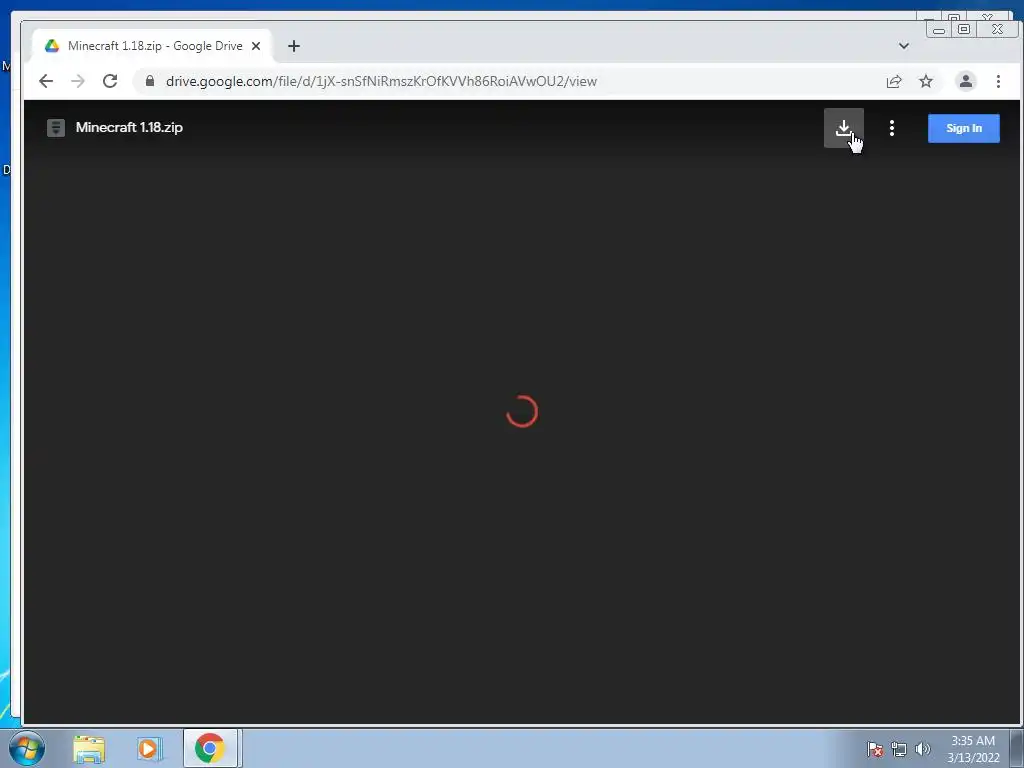
Task: Open Action Center flag icon
Action: point(875,749)
